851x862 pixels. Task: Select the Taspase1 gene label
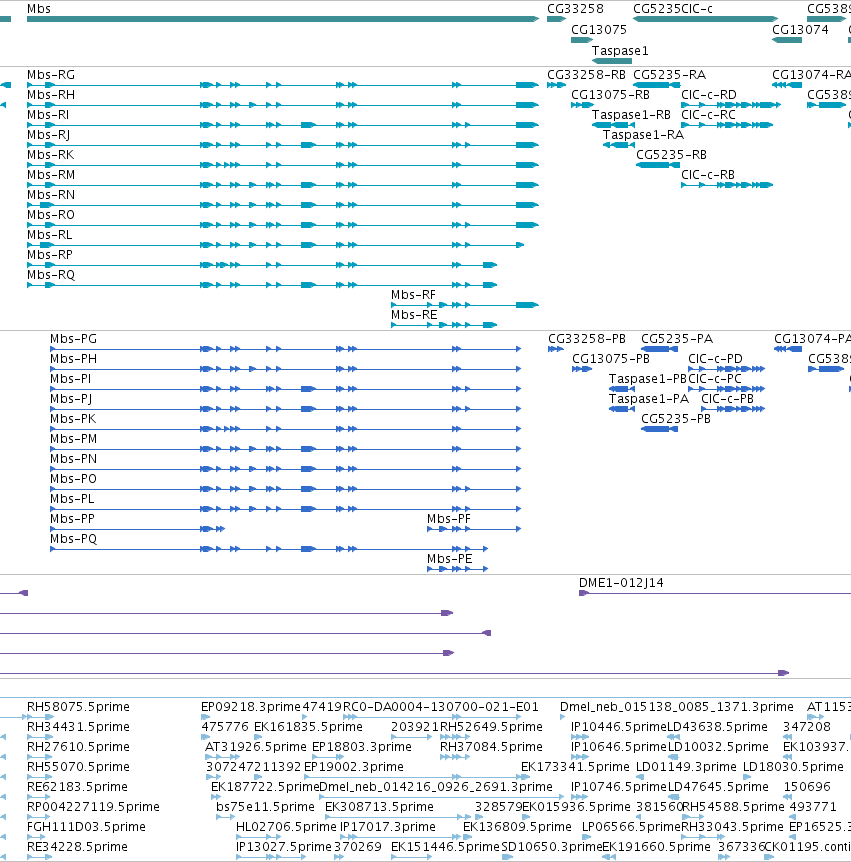[620, 51]
